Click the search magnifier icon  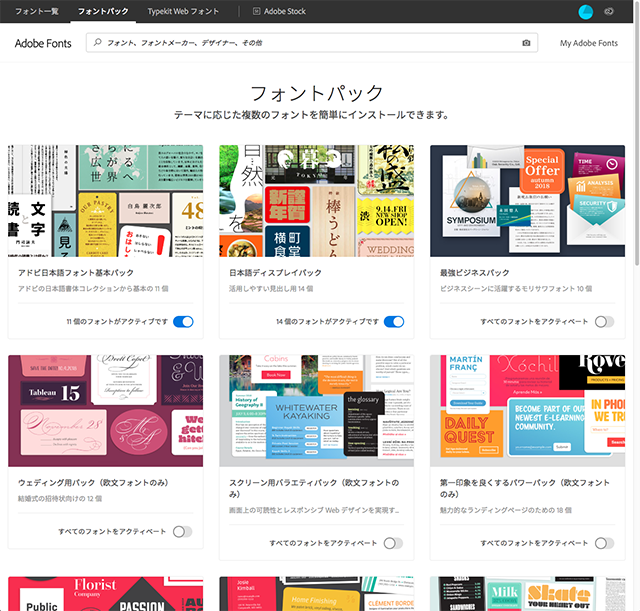pos(98,42)
